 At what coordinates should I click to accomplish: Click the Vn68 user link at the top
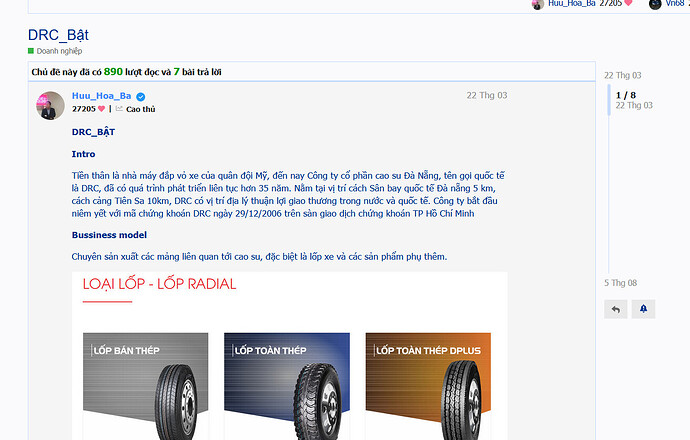pos(675,4)
